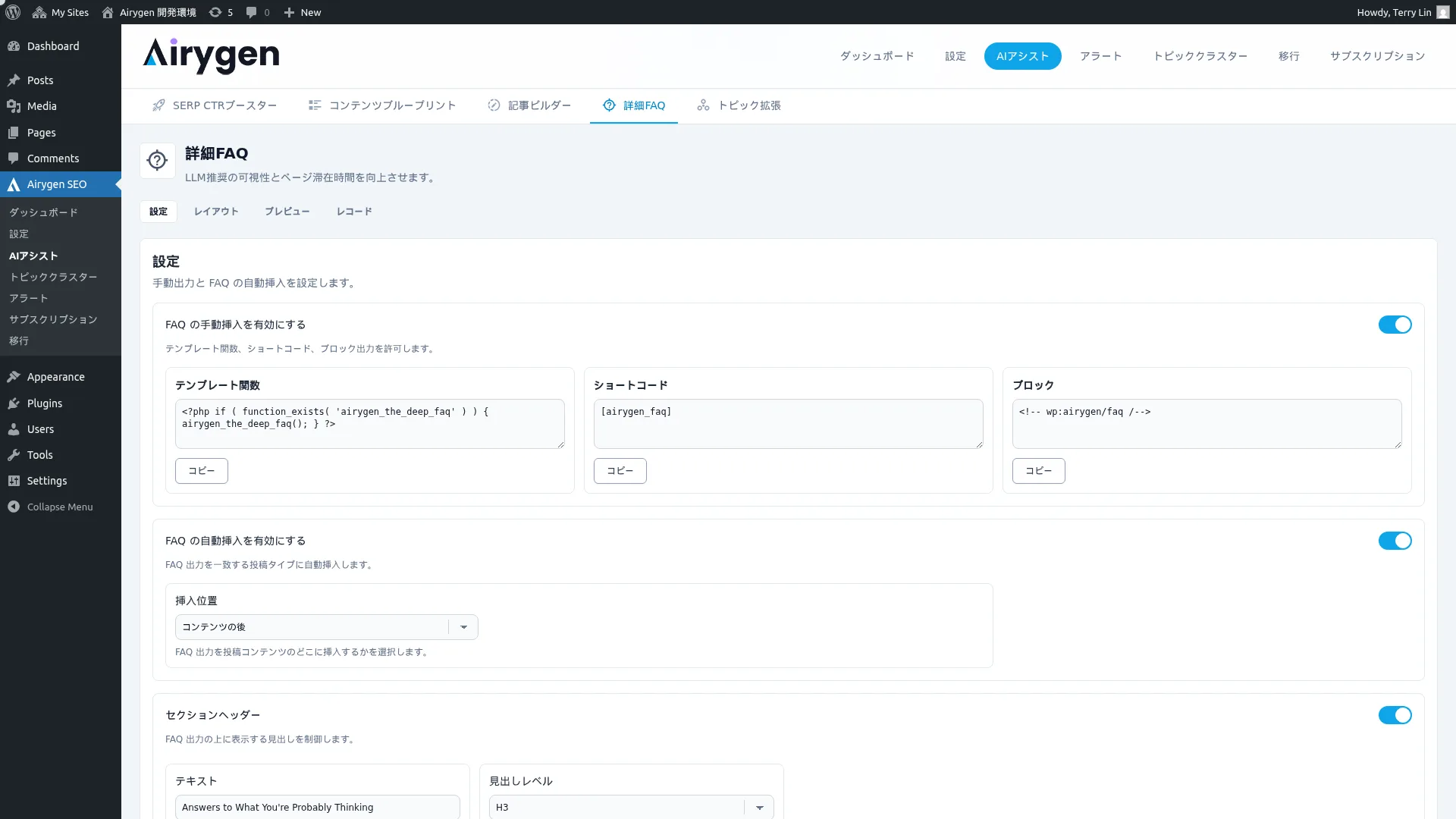1456x819 pixels.
Task: Open トピック拡張 tab
Action: tap(739, 105)
